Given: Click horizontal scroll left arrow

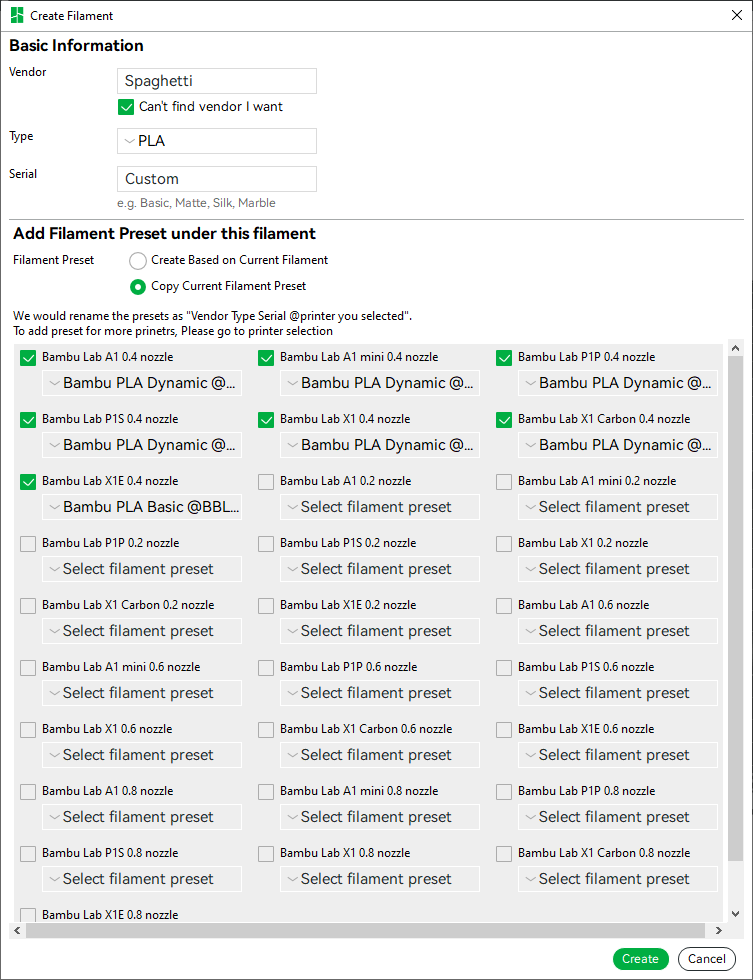Looking at the screenshot, I should point(17,931).
